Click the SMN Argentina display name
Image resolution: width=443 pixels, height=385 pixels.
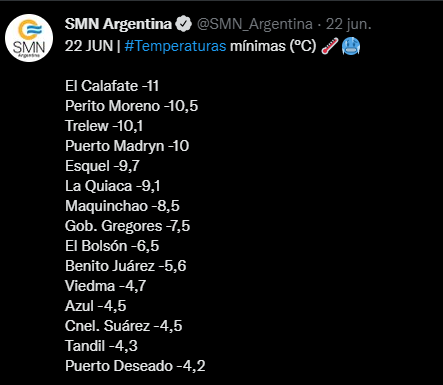point(118,24)
